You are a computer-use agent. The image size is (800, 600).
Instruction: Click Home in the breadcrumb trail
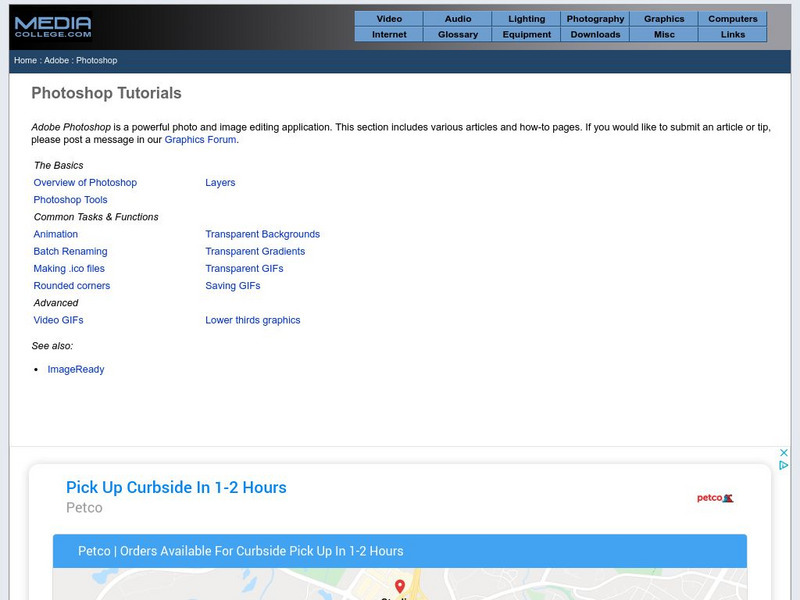25,60
